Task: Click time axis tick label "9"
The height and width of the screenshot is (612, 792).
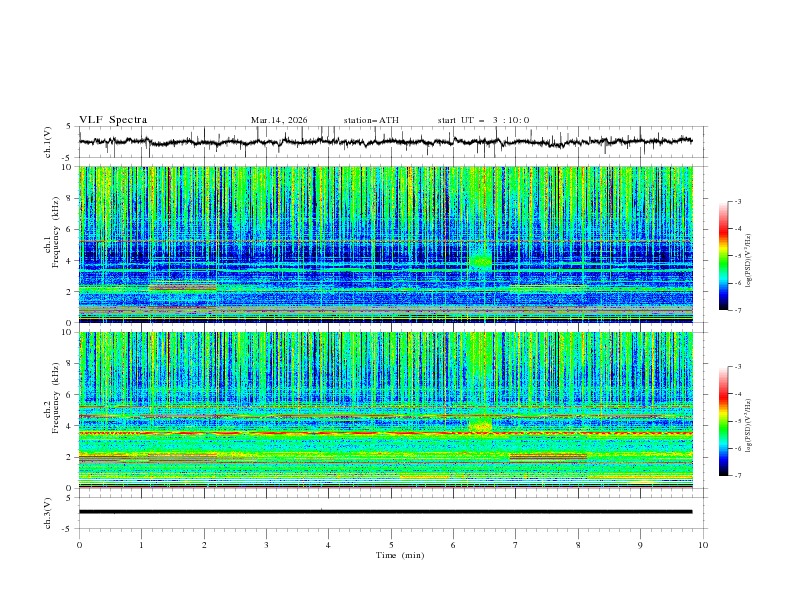Action: pos(640,545)
